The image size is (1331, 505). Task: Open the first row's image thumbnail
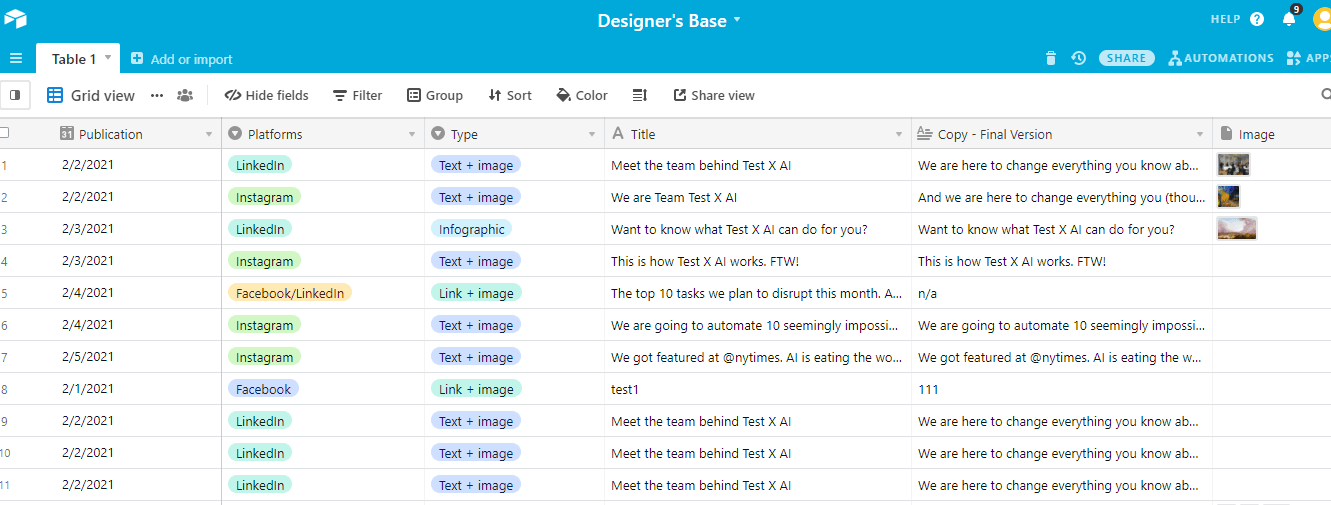pos(1233,165)
